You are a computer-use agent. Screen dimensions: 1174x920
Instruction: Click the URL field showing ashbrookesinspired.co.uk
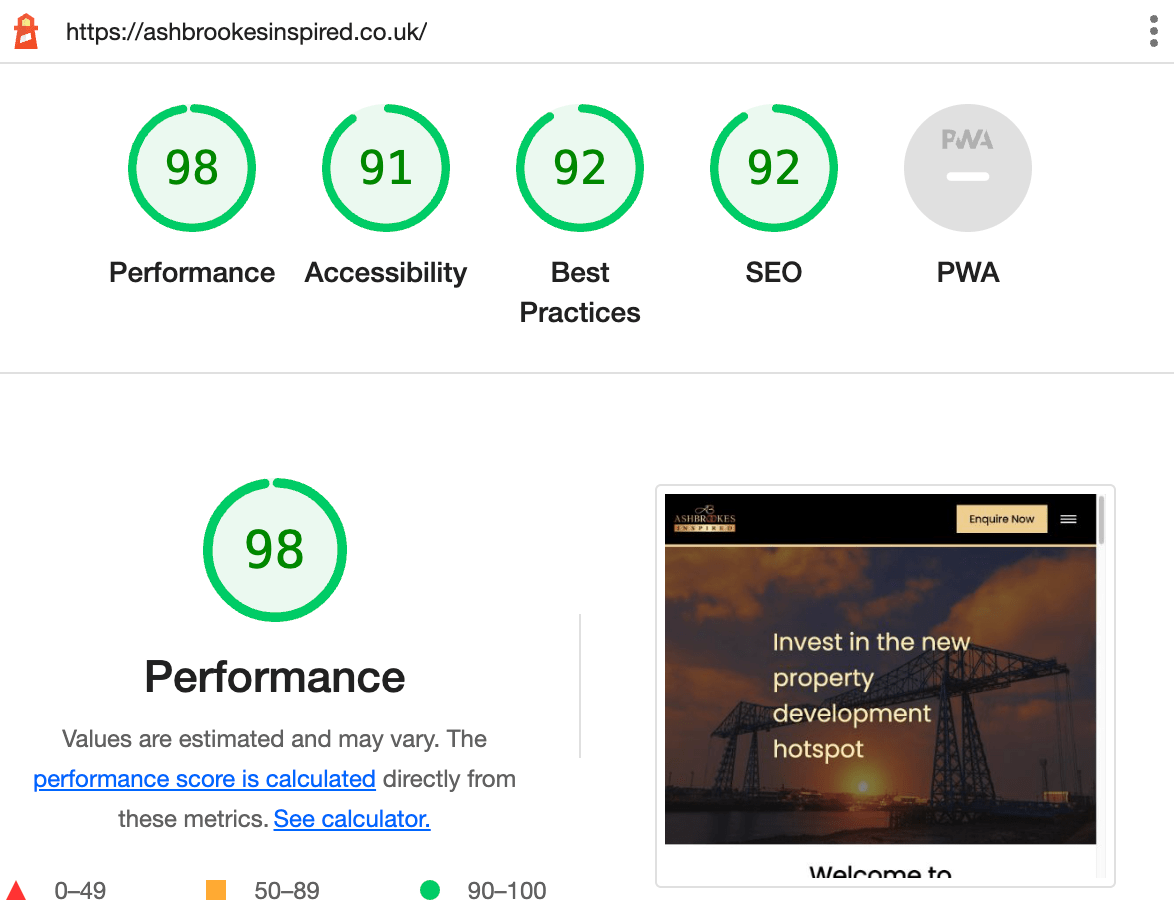247,31
